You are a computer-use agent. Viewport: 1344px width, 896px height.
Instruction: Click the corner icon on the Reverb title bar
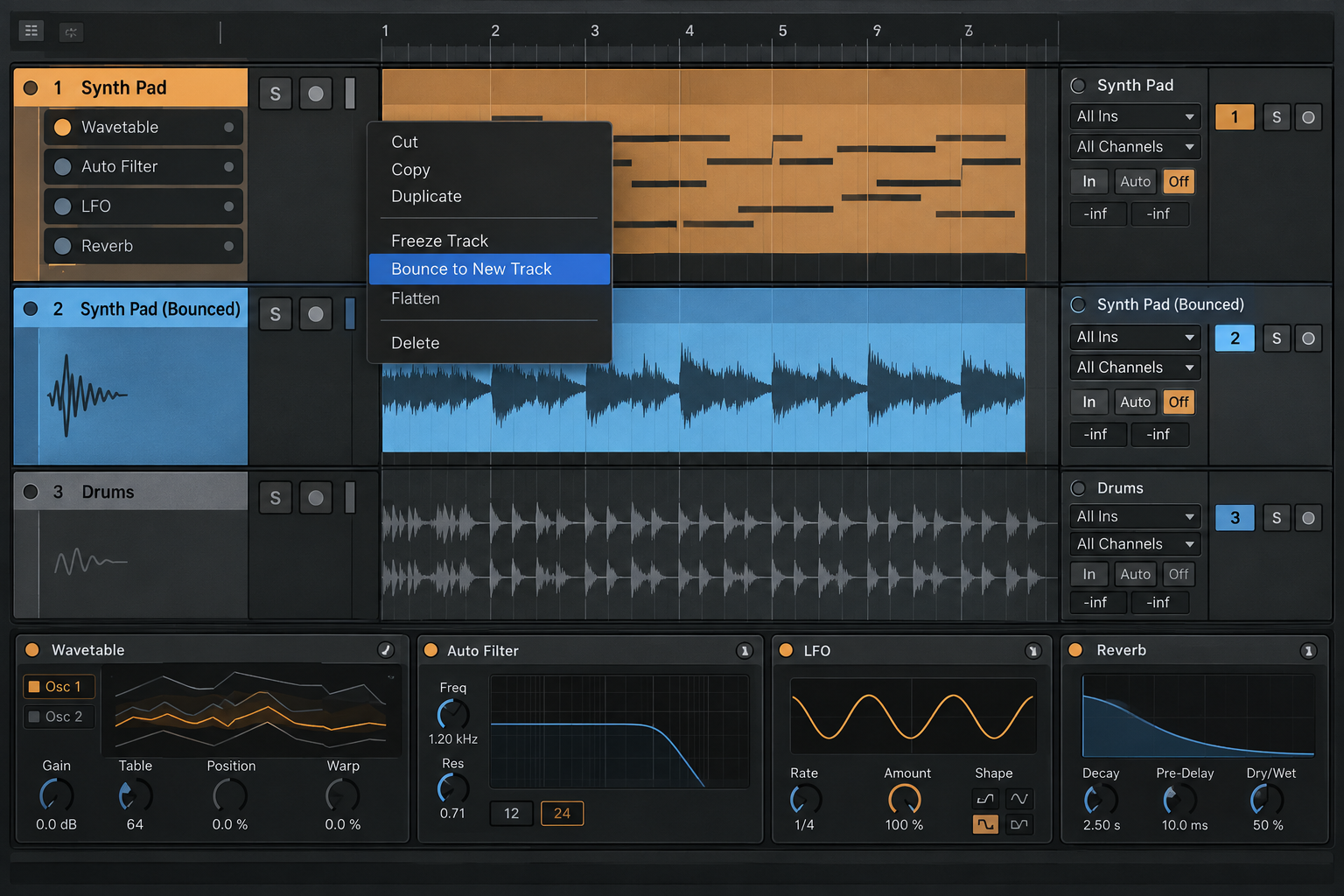(1308, 650)
